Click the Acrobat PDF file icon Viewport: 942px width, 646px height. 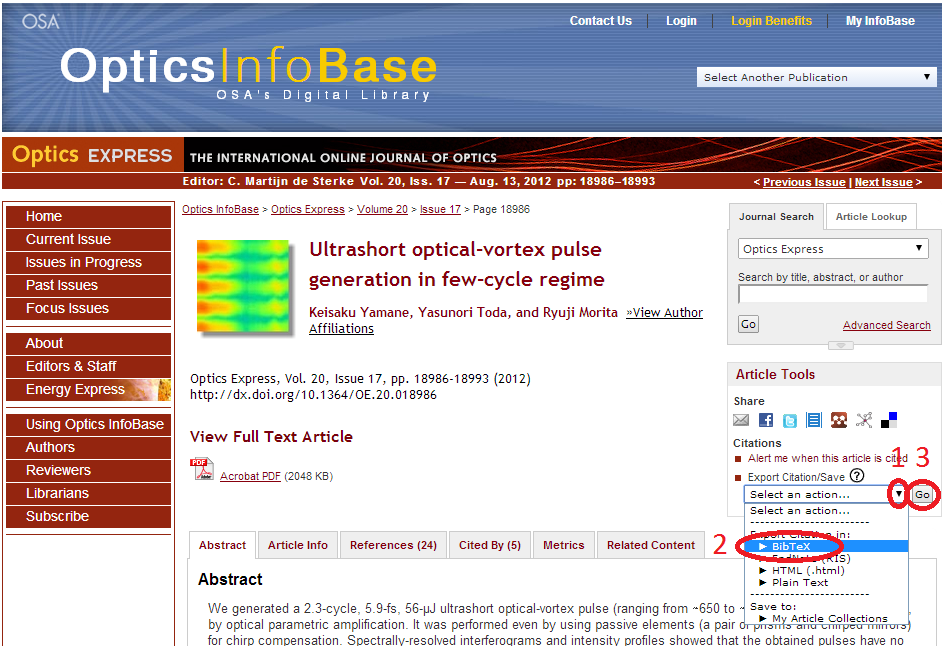(x=202, y=469)
